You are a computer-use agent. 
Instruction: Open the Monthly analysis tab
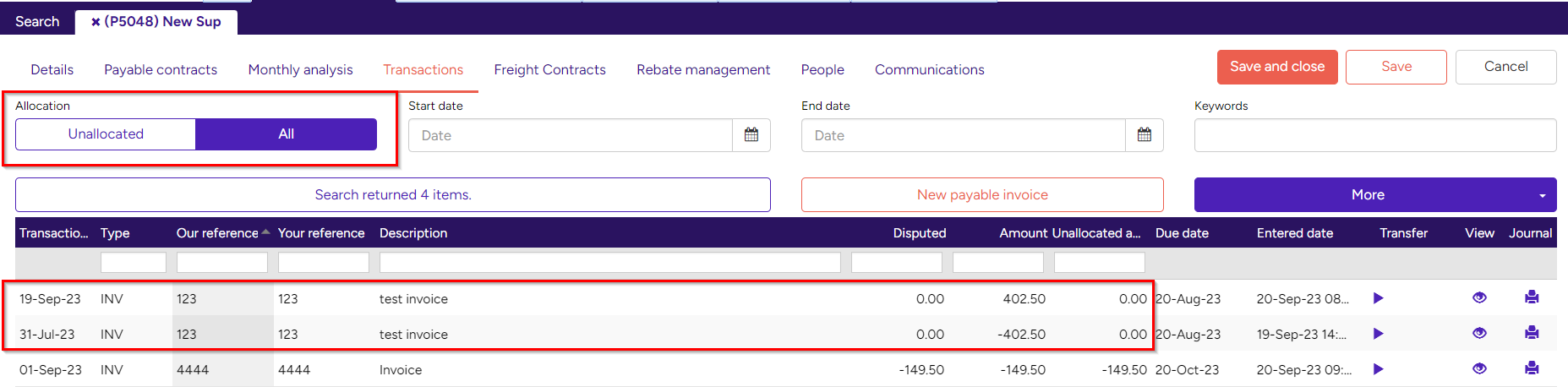(300, 70)
